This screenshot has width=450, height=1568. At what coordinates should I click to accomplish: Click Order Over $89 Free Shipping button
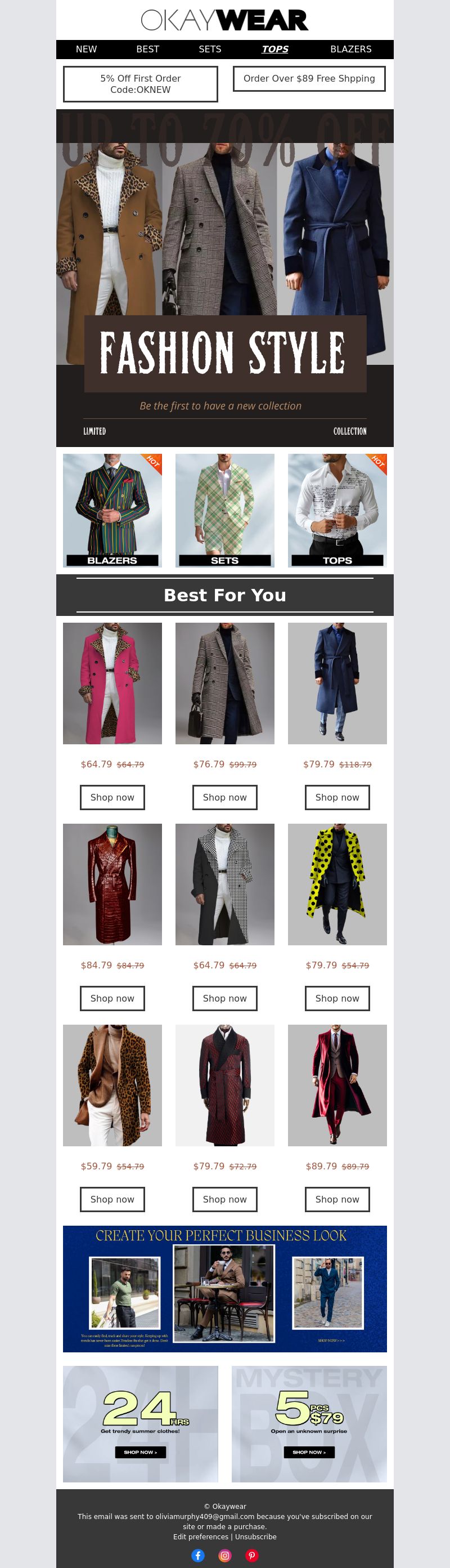309,78
